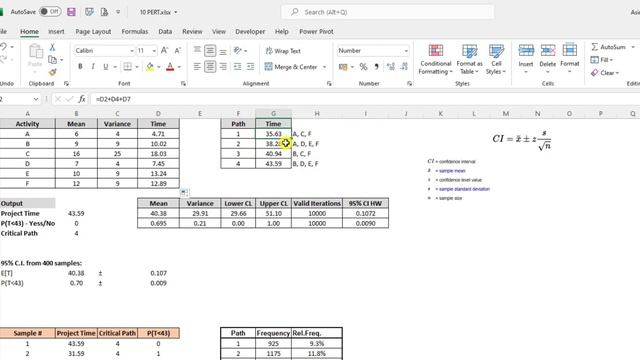Image resolution: width=640 pixels, height=360 pixels.
Task: Open the Alignment dialog launcher
Action: [x=329, y=83]
